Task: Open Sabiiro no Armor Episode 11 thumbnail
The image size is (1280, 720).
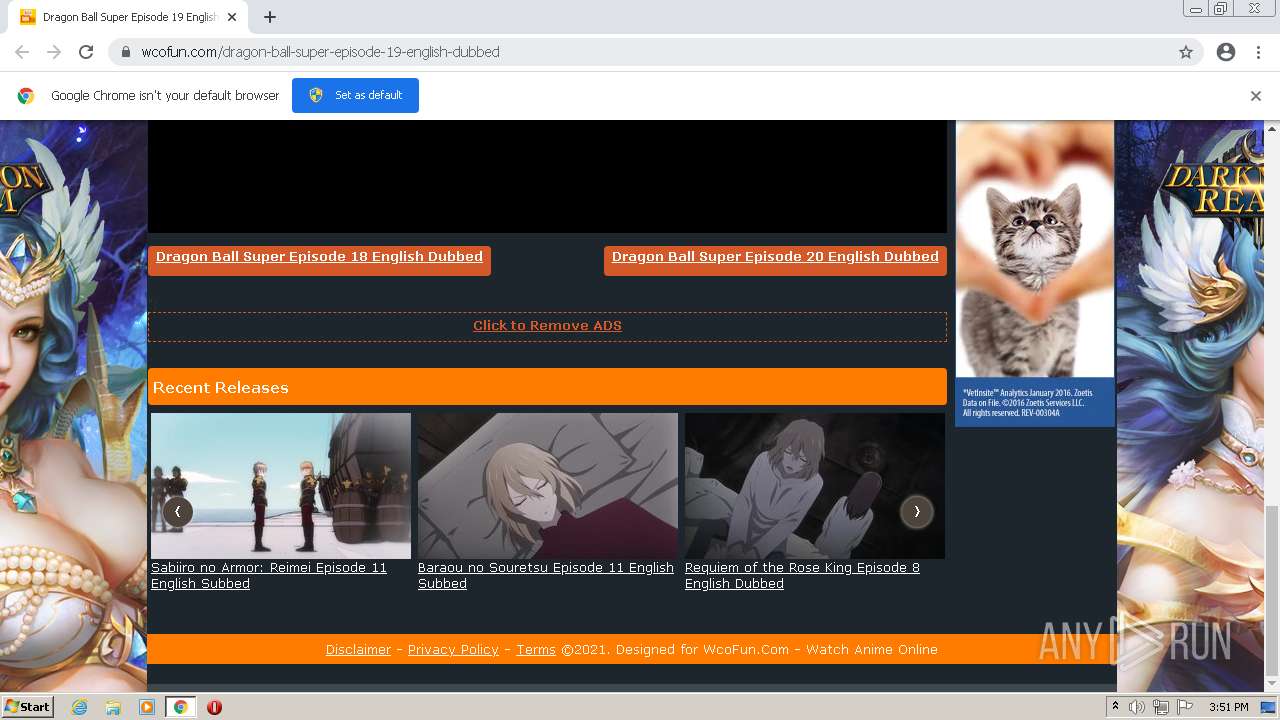Action: point(281,486)
